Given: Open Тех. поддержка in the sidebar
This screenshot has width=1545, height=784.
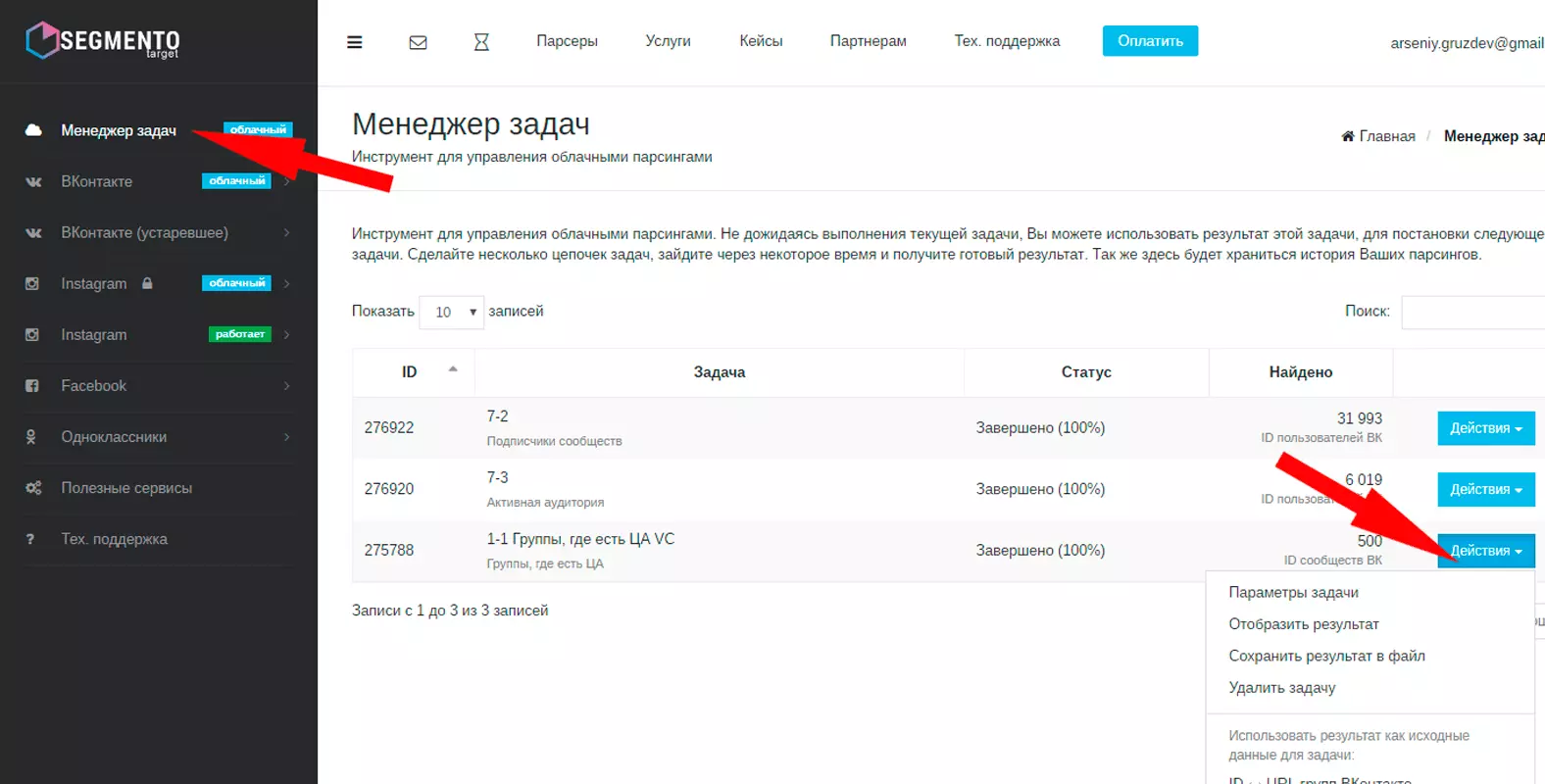Looking at the screenshot, I should 114,539.
